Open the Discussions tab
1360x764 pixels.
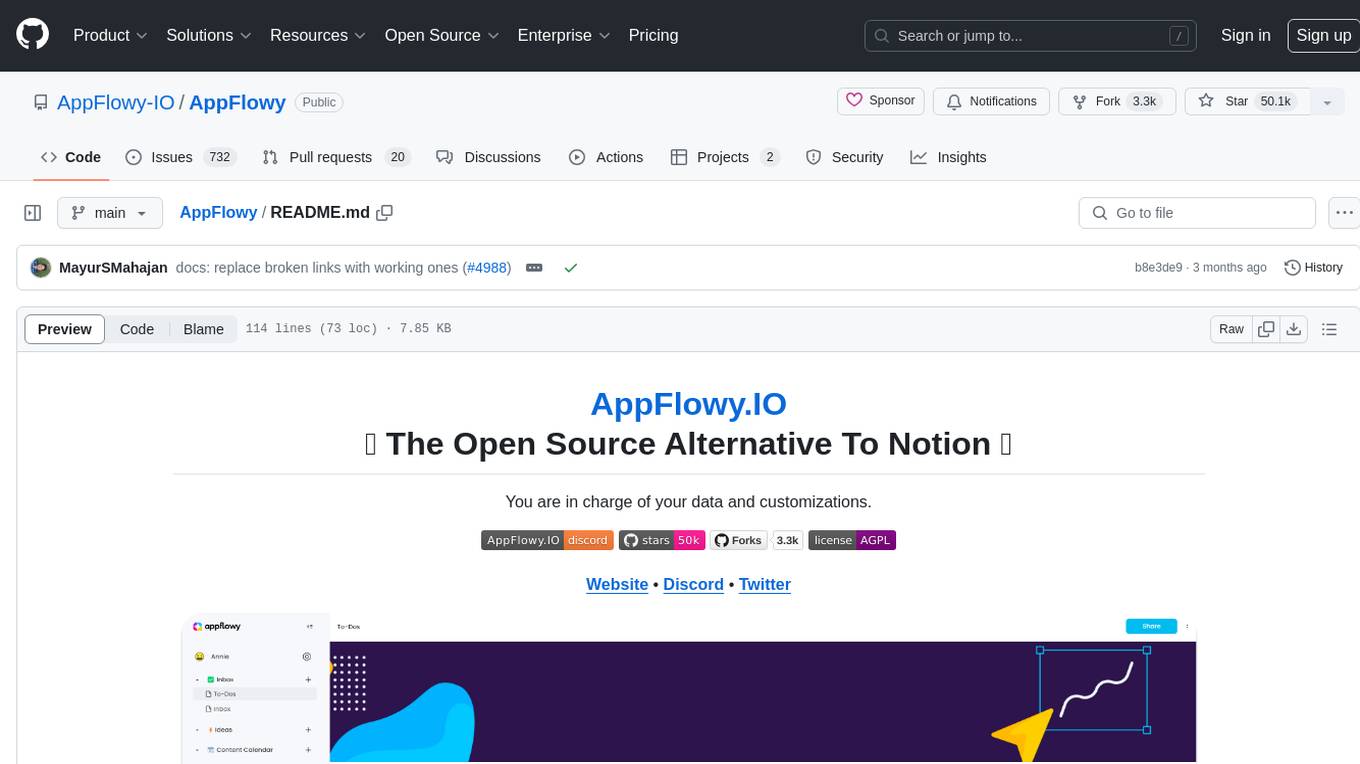[489, 157]
